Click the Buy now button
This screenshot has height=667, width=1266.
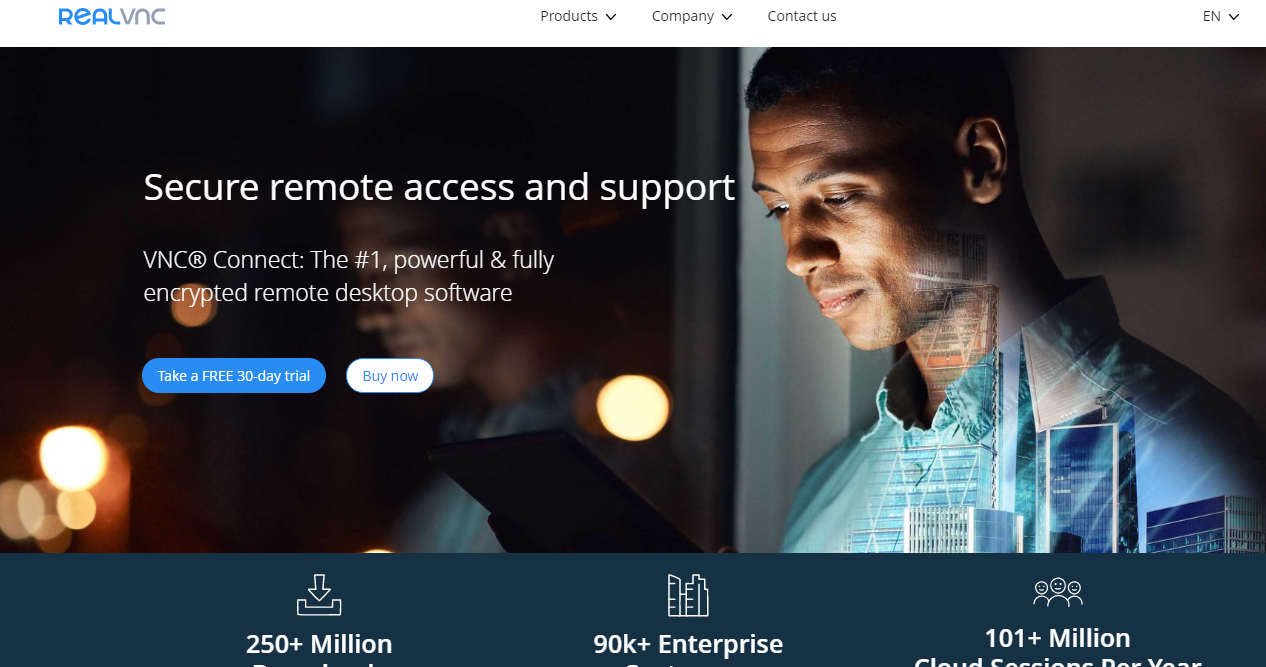(390, 376)
